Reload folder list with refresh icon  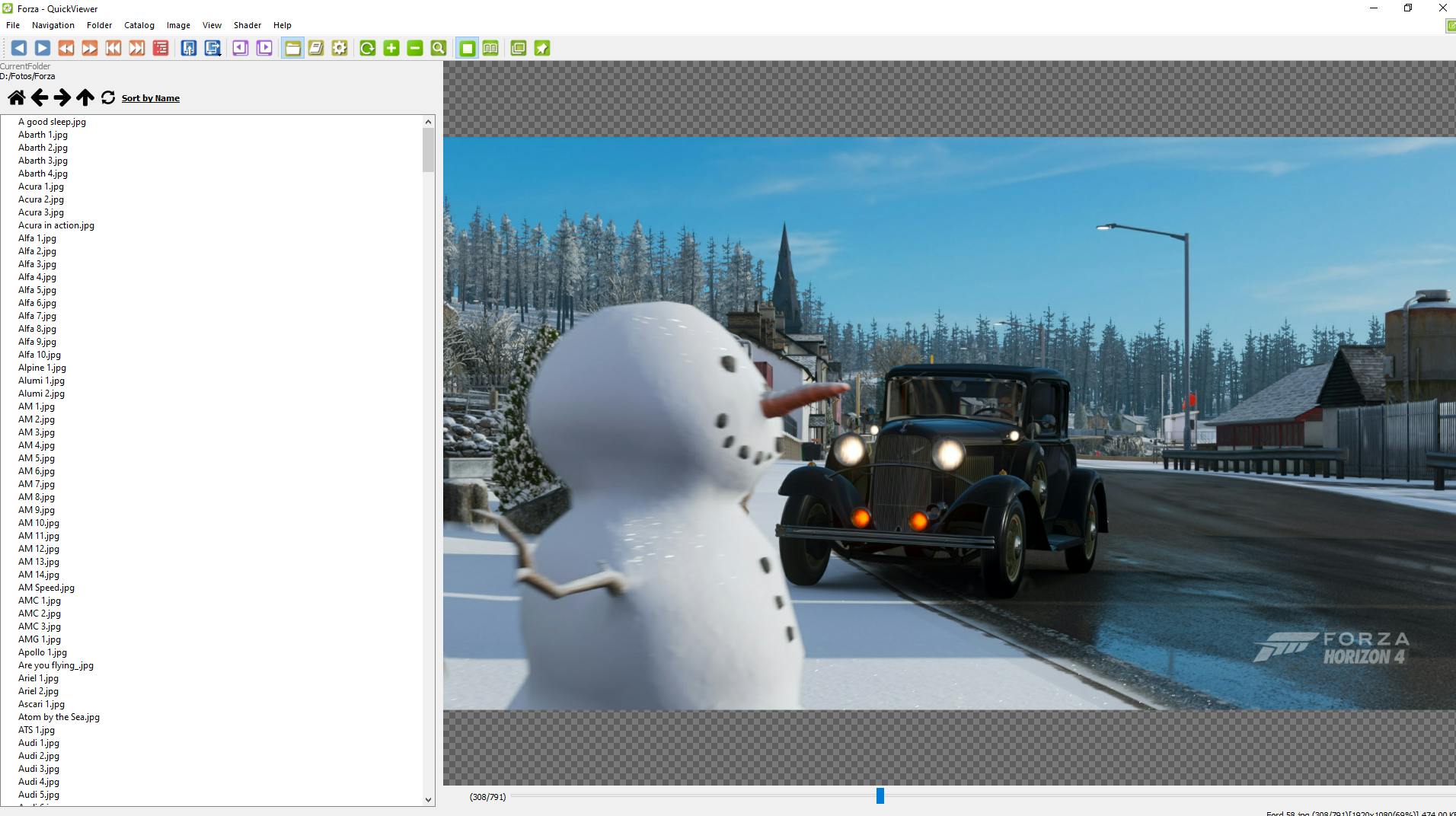click(x=108, y=97)
